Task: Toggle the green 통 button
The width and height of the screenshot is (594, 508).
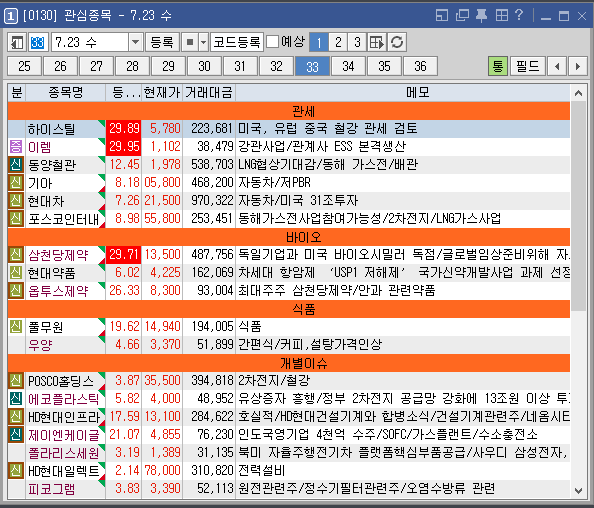Action: point(498,66)
